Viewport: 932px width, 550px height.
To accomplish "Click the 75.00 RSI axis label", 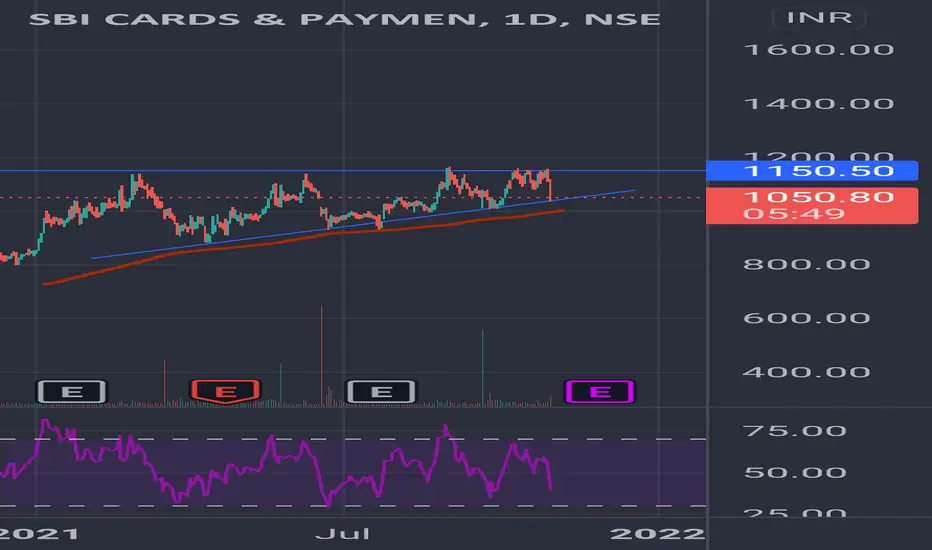I will pos(795,430).
